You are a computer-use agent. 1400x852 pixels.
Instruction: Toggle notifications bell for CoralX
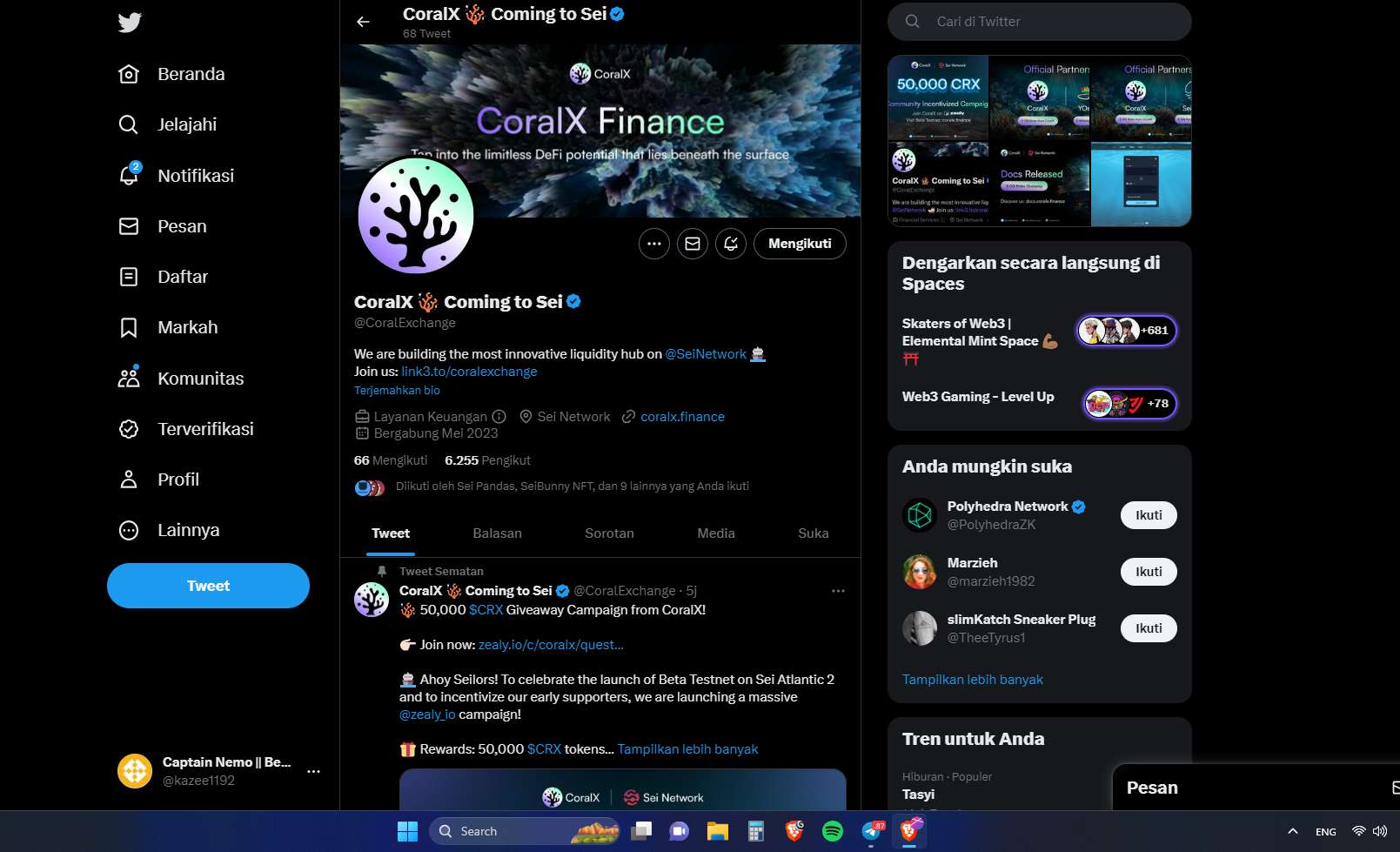tap(731, 244)
